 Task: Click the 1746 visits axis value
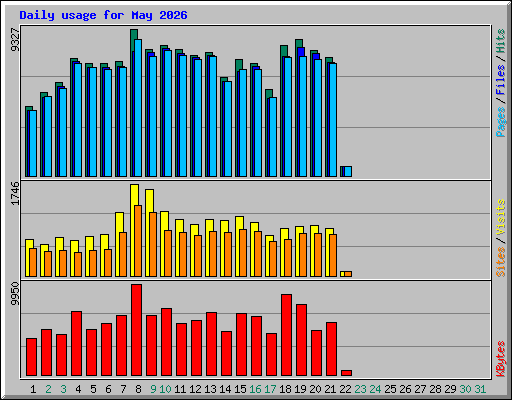point(15,193)
